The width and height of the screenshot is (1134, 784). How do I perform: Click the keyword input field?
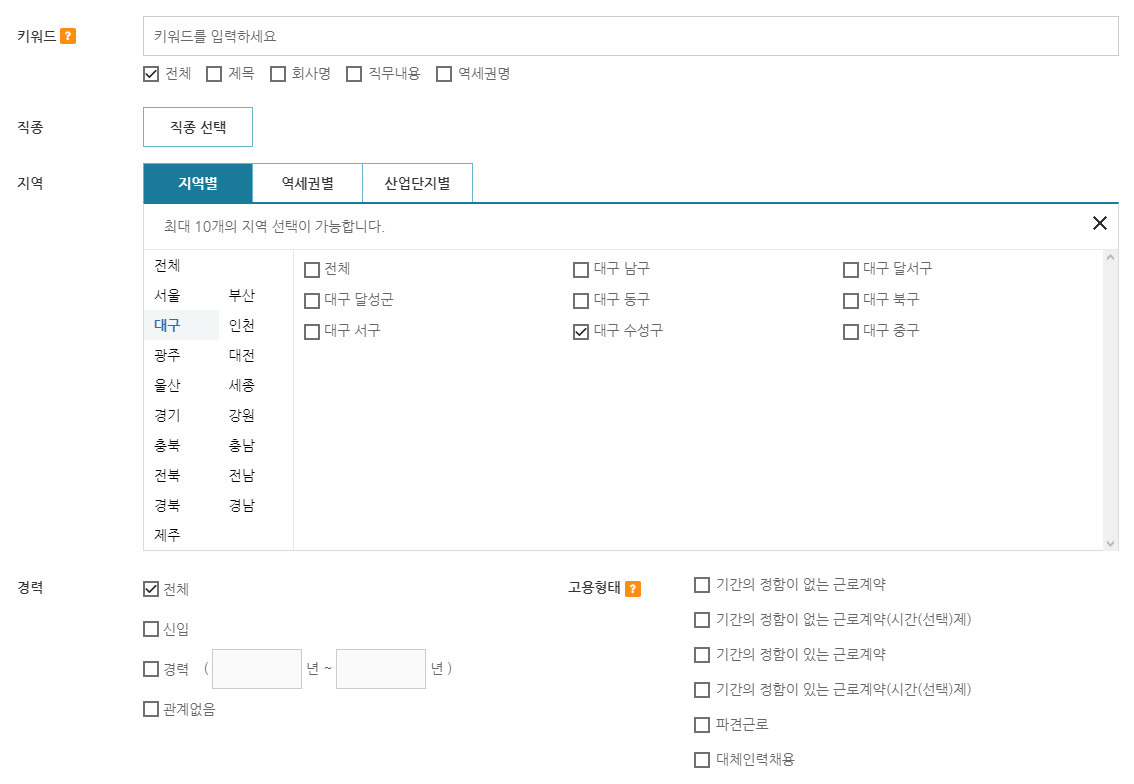[631, 36]
